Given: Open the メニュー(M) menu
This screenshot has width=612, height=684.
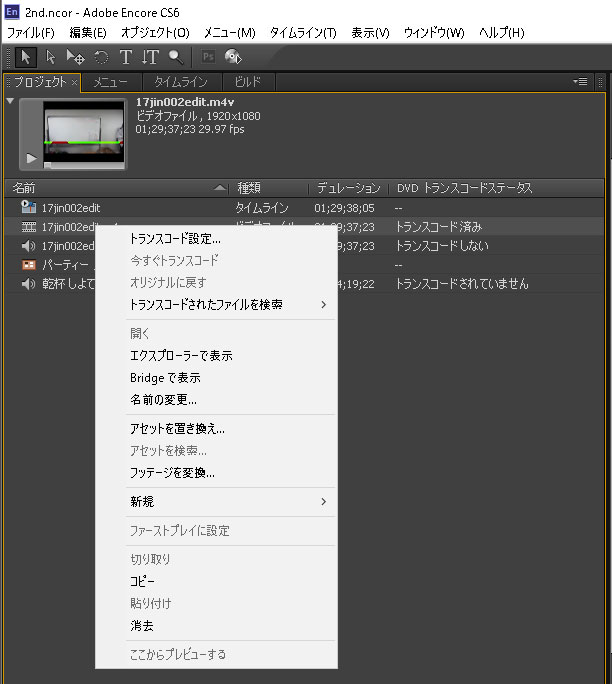Looking at the screenshot, I should (229, 33).
